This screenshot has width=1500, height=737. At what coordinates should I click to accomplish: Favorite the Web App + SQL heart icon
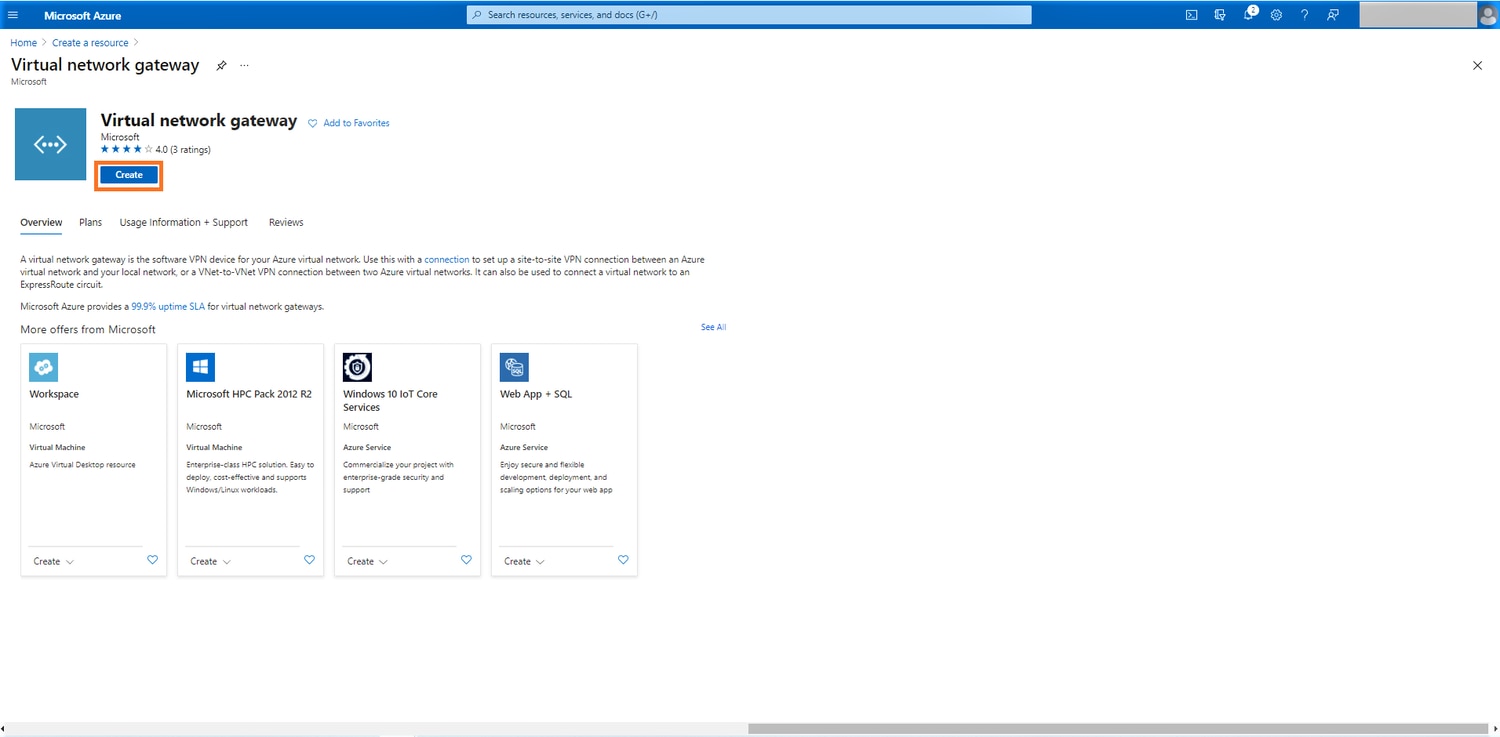click(x=623, y=560)
